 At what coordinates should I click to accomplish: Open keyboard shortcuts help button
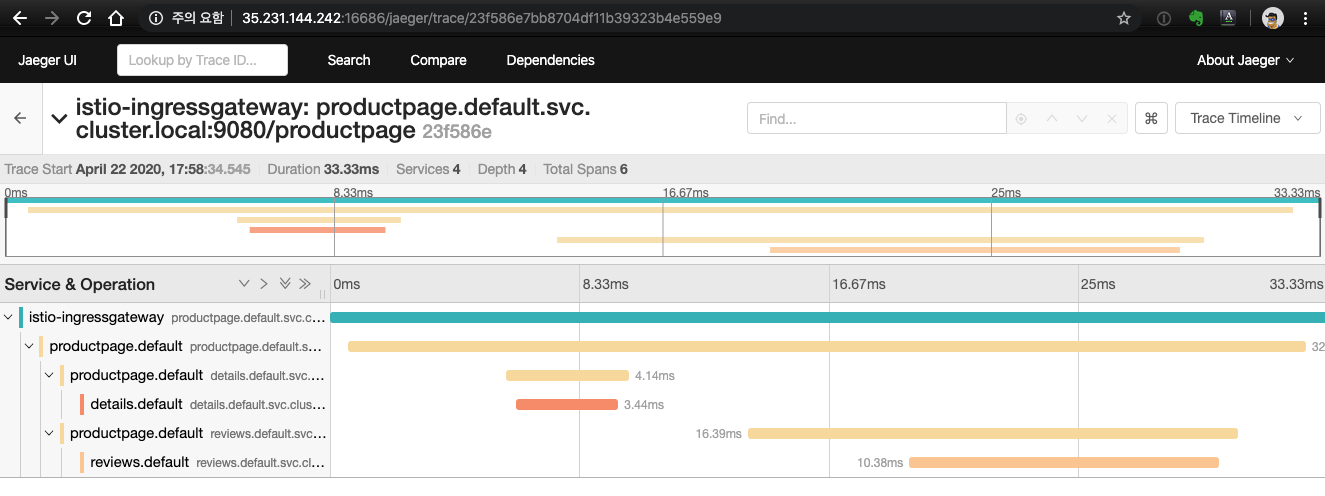pos(1151,118)
